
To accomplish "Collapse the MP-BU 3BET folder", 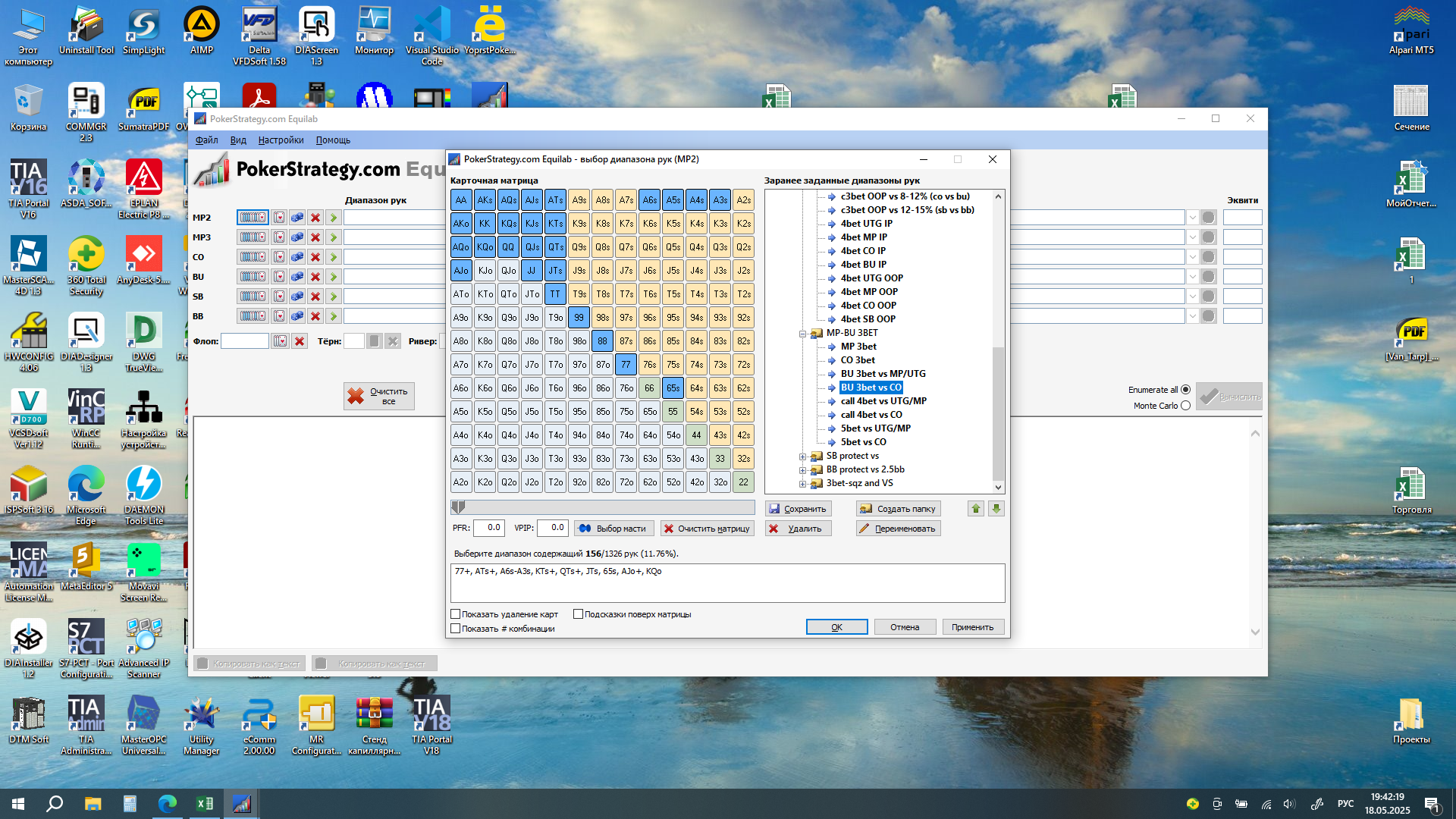I will [802, 334].
